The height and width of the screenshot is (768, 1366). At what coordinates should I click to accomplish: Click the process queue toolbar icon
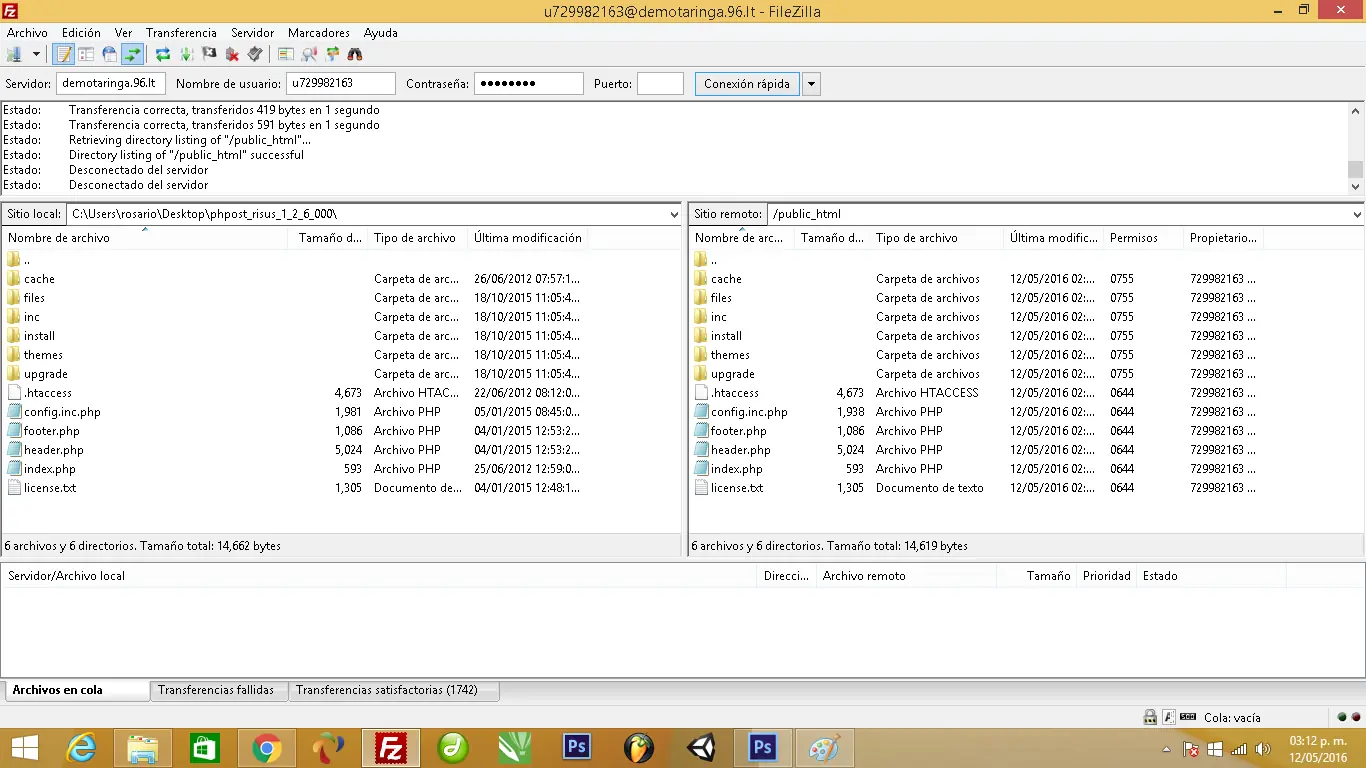[x=186, y=54]
